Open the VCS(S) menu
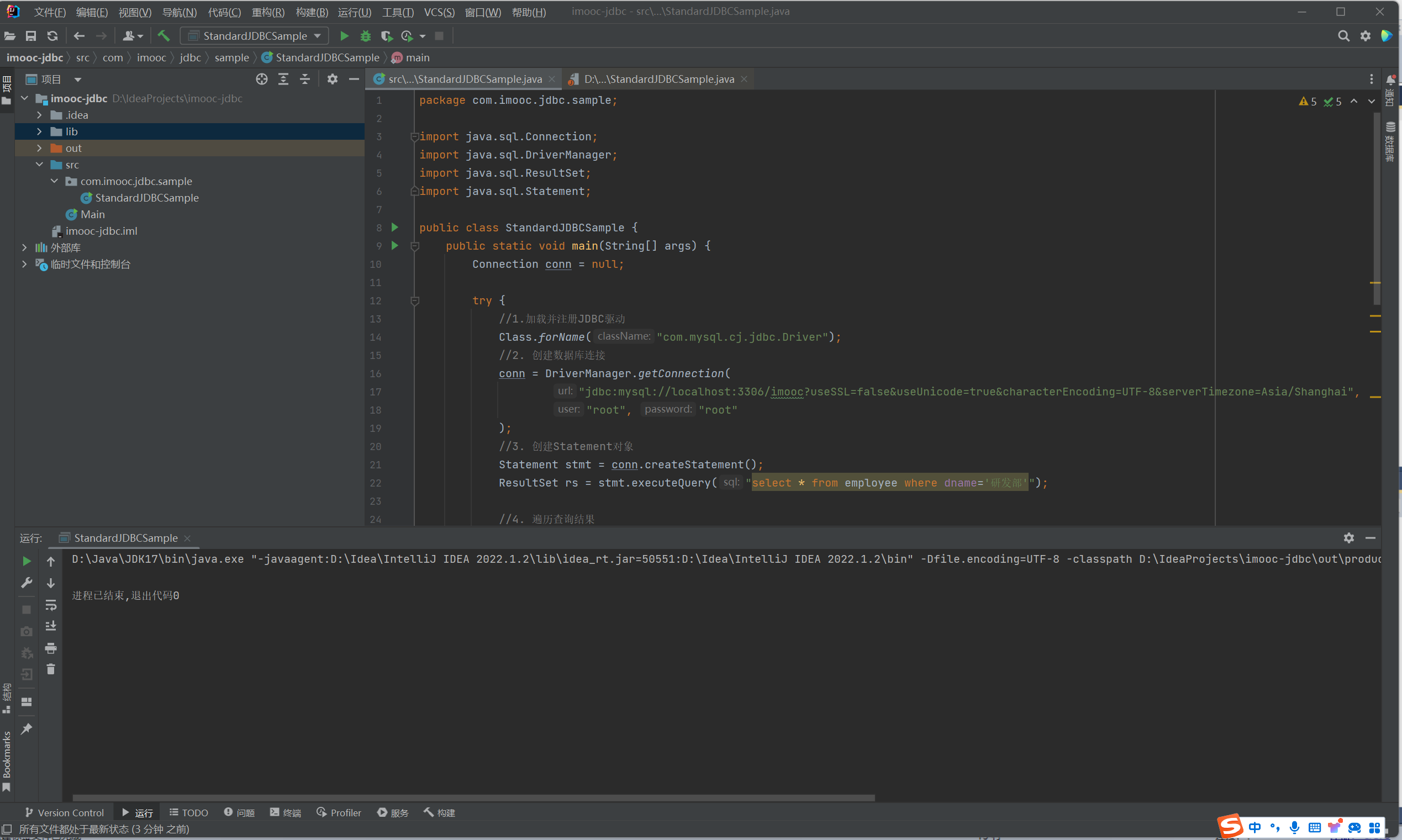Screen dimensions: 1402x840 pyautogui.click(x=439, y=12)
